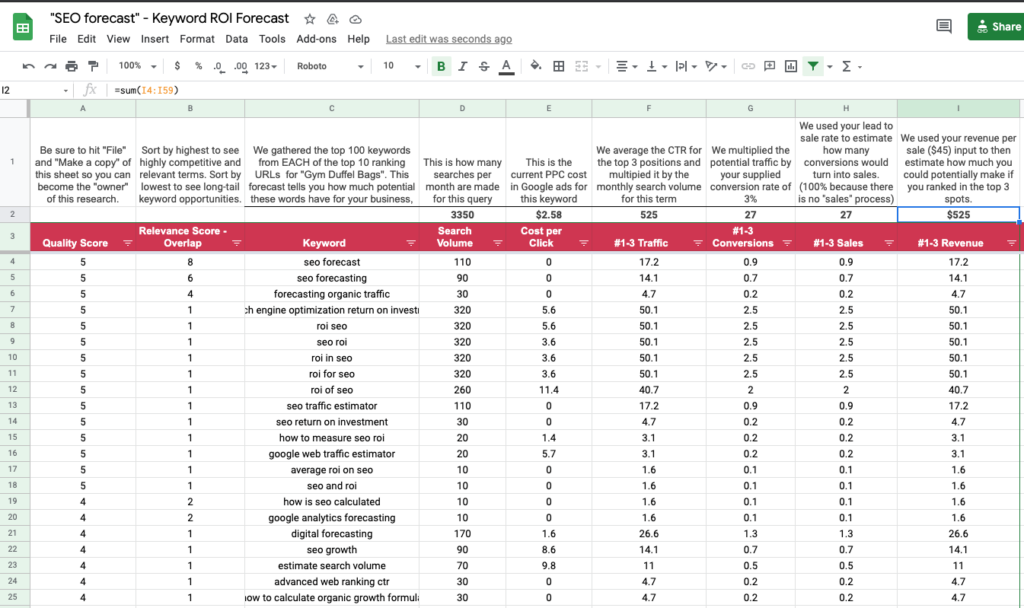Click the Print icon
Image resolution: width=1024 pixels, height=608 pixels.
(72, 66)
